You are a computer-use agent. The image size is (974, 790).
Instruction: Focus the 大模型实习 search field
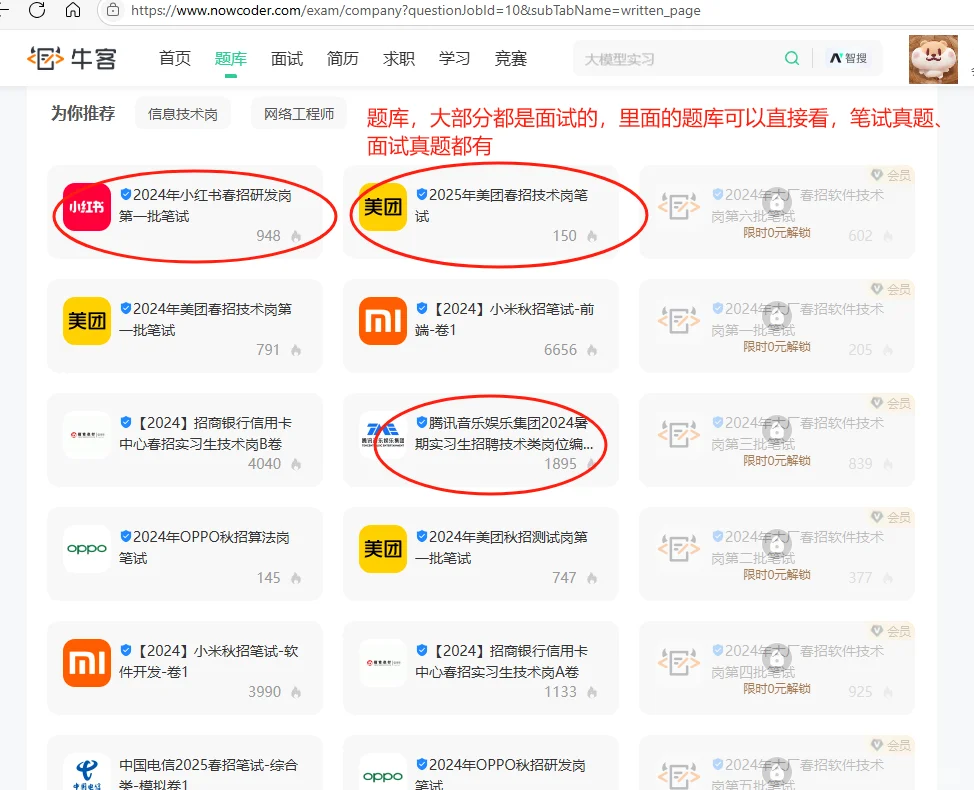[677, 59]
